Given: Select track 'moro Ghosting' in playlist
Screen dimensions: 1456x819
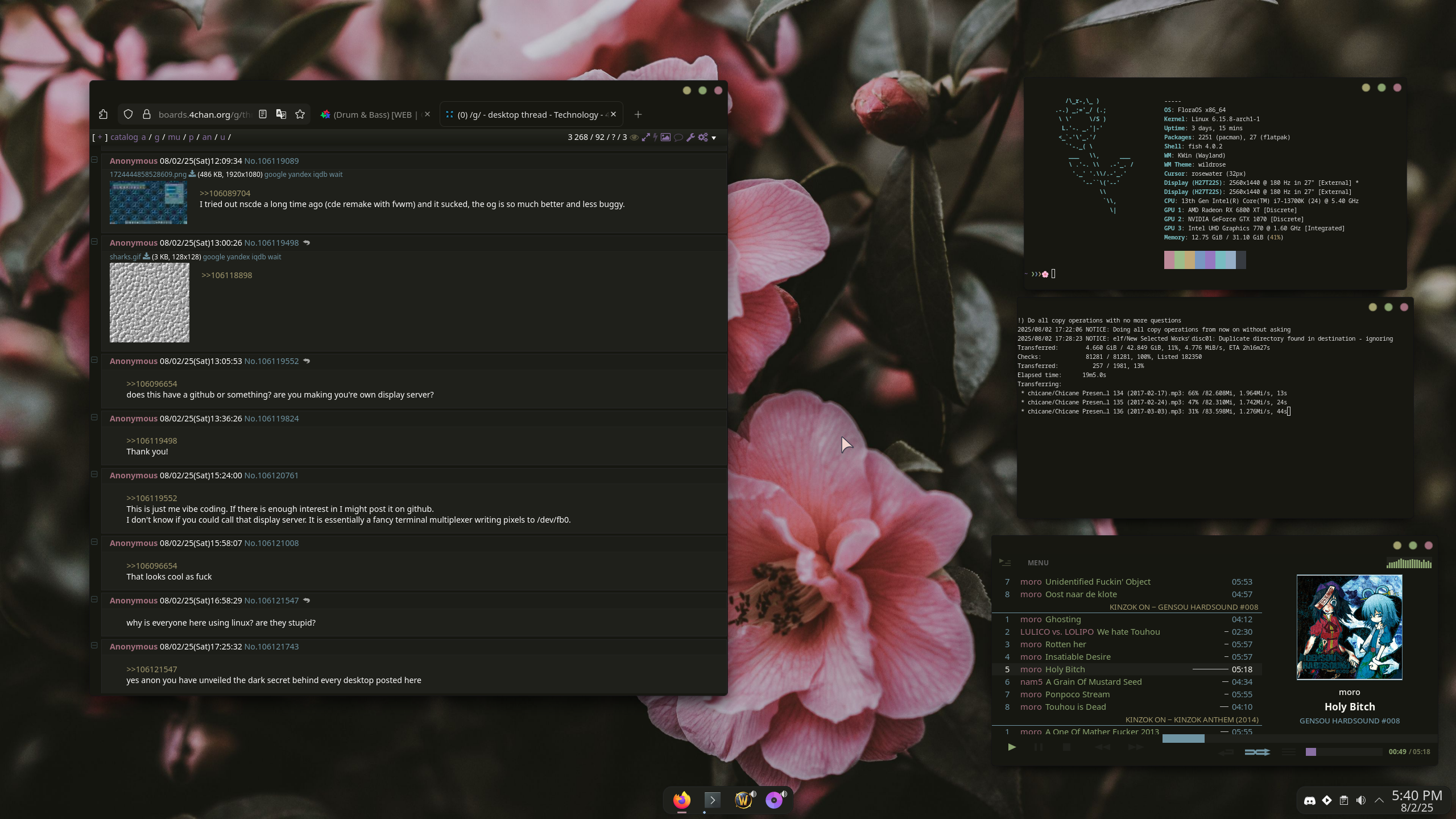Looking at the screenshot, I should click(x=1127, y=619).
